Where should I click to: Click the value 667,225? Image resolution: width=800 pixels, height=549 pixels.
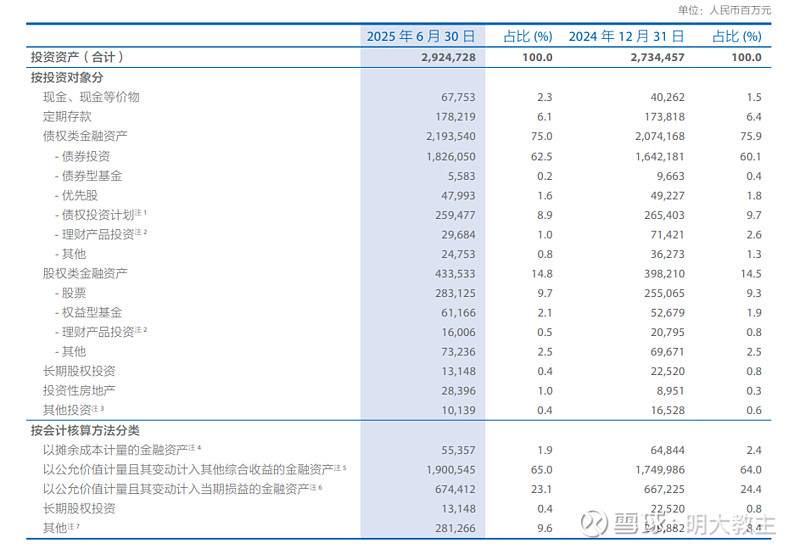664,489
